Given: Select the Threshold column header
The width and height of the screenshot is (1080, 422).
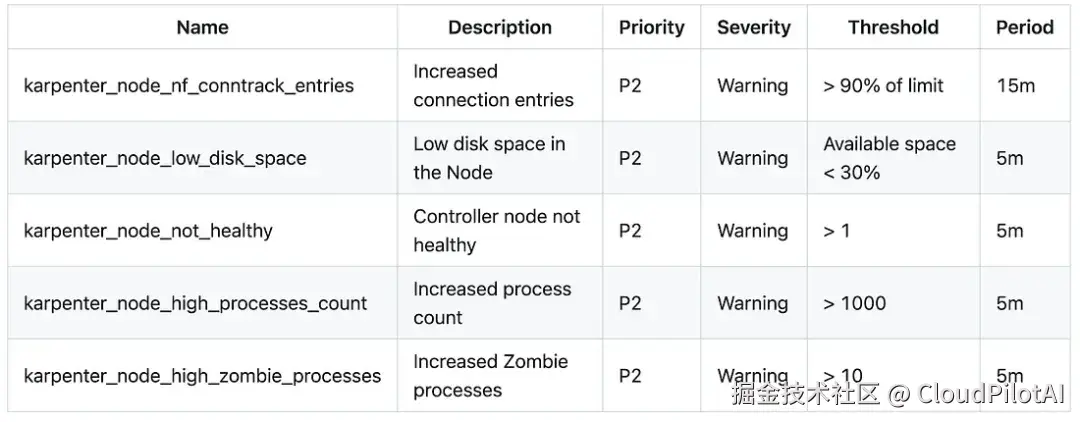Looking at the screenshot, I should (x=893, y=28).
